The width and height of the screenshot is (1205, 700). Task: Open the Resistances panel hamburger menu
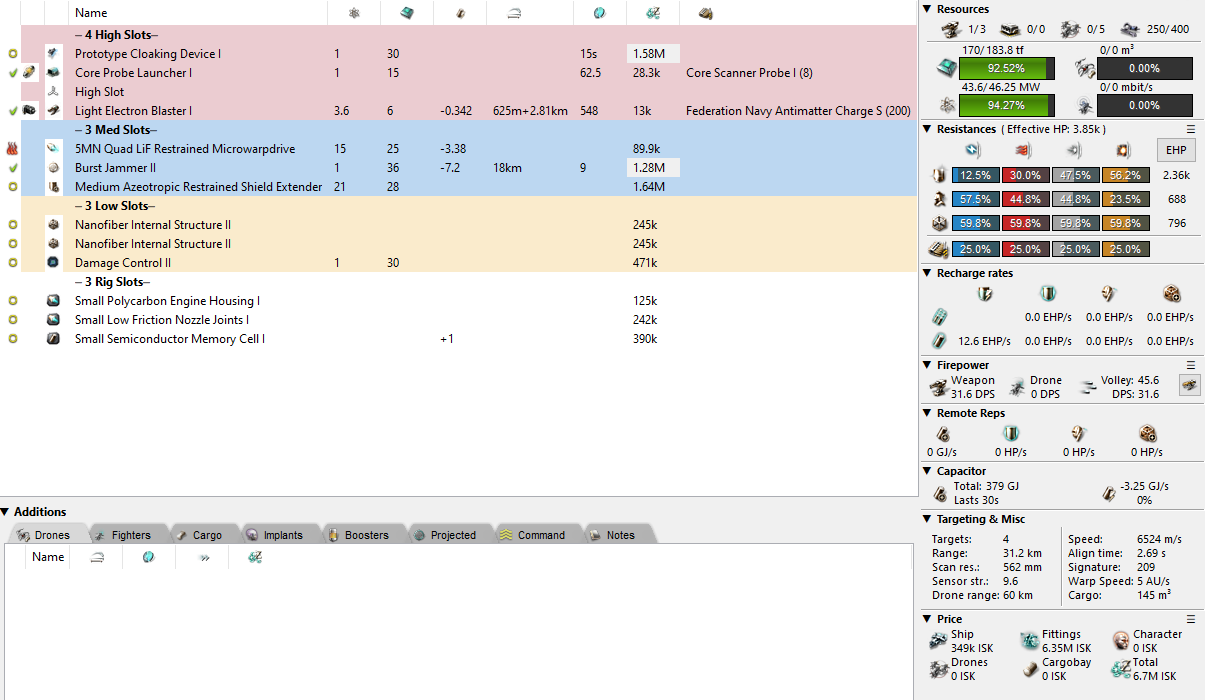(x=1190, y=129)
